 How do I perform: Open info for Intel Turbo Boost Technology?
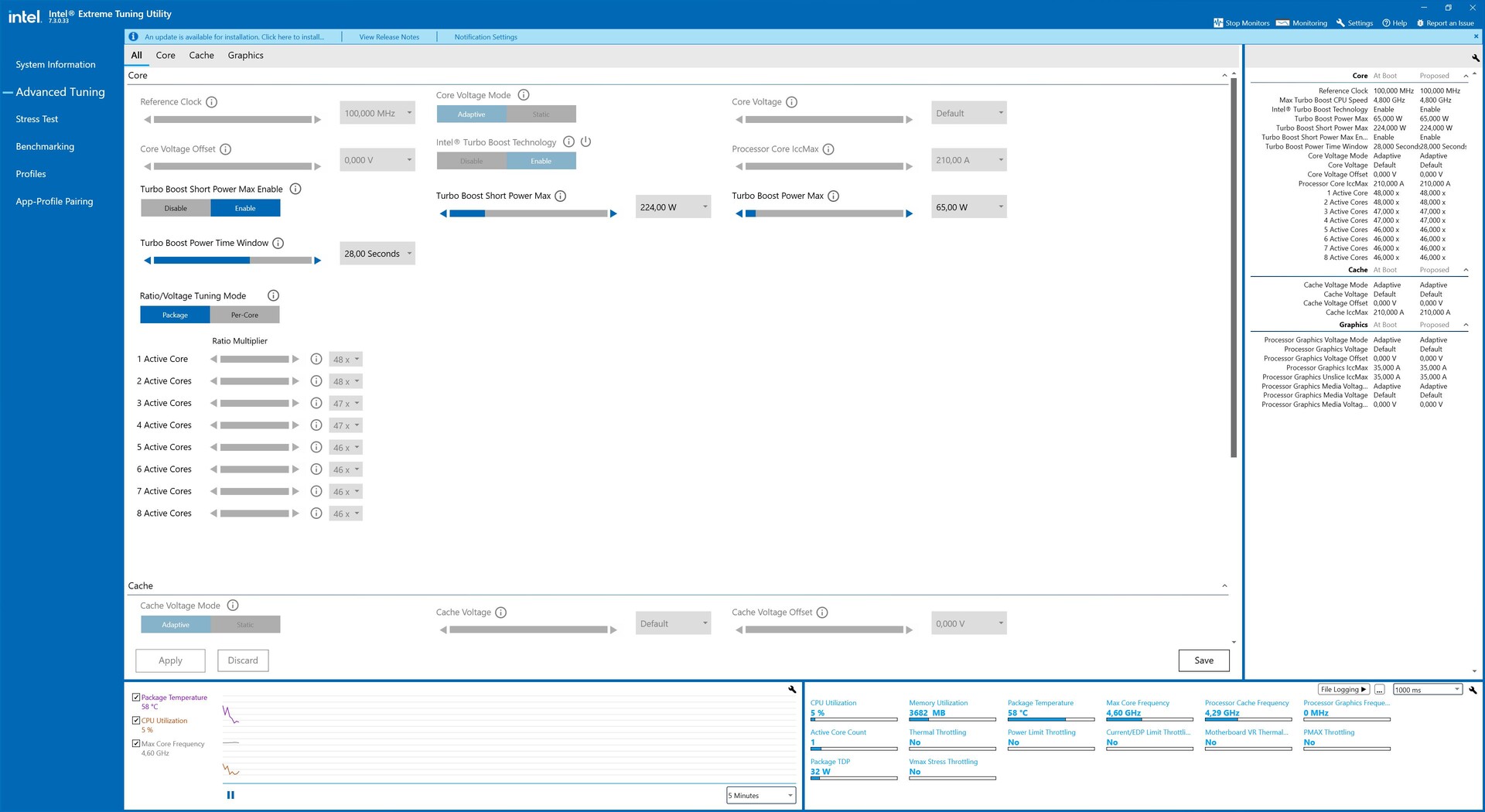click(568, 142)
